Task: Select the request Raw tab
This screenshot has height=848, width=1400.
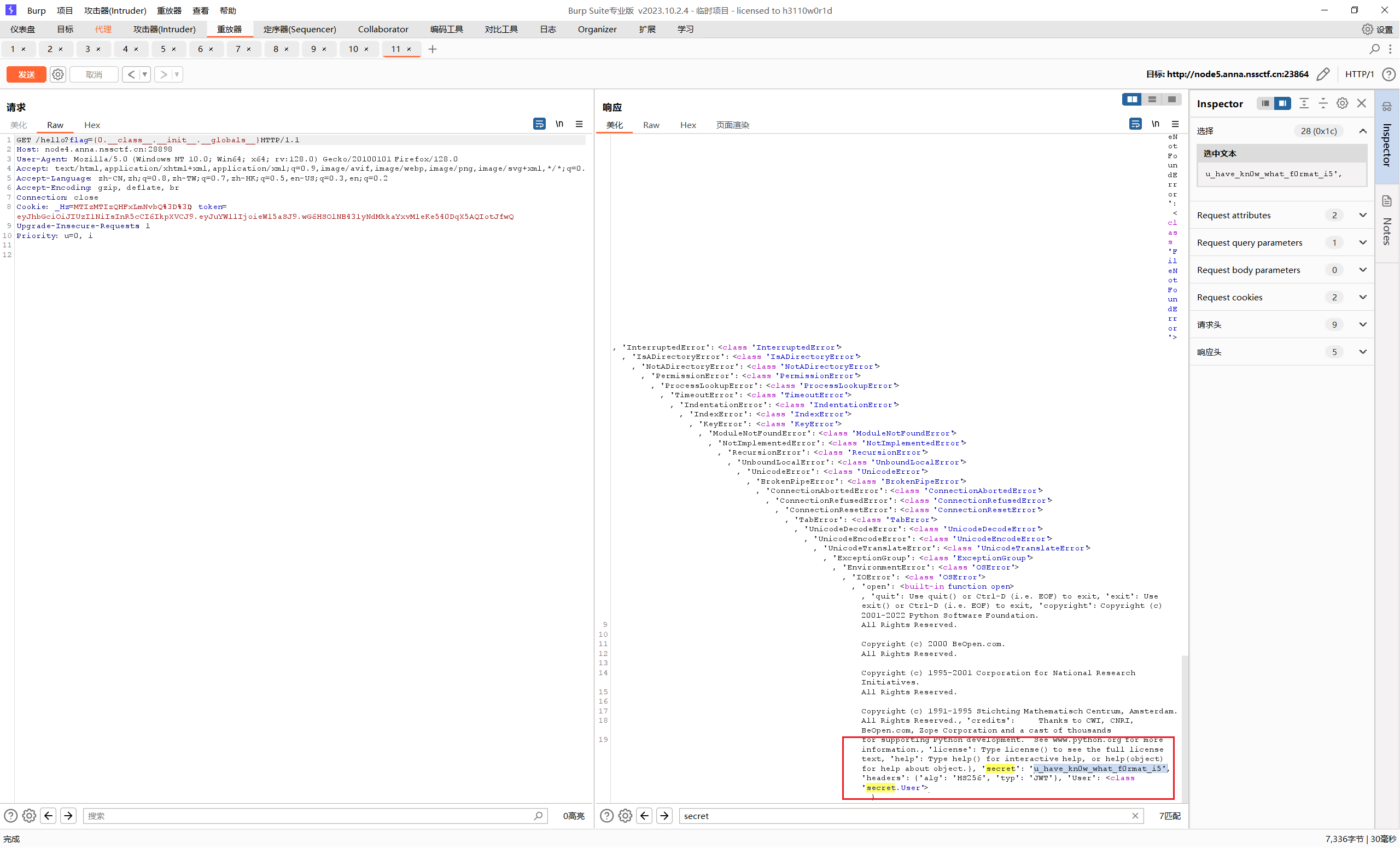Action: tap(55, 125)
